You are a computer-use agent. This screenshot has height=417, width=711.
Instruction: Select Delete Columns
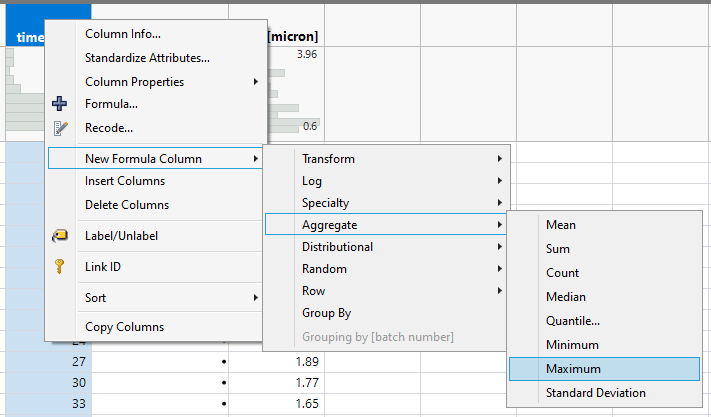(155, 205)
